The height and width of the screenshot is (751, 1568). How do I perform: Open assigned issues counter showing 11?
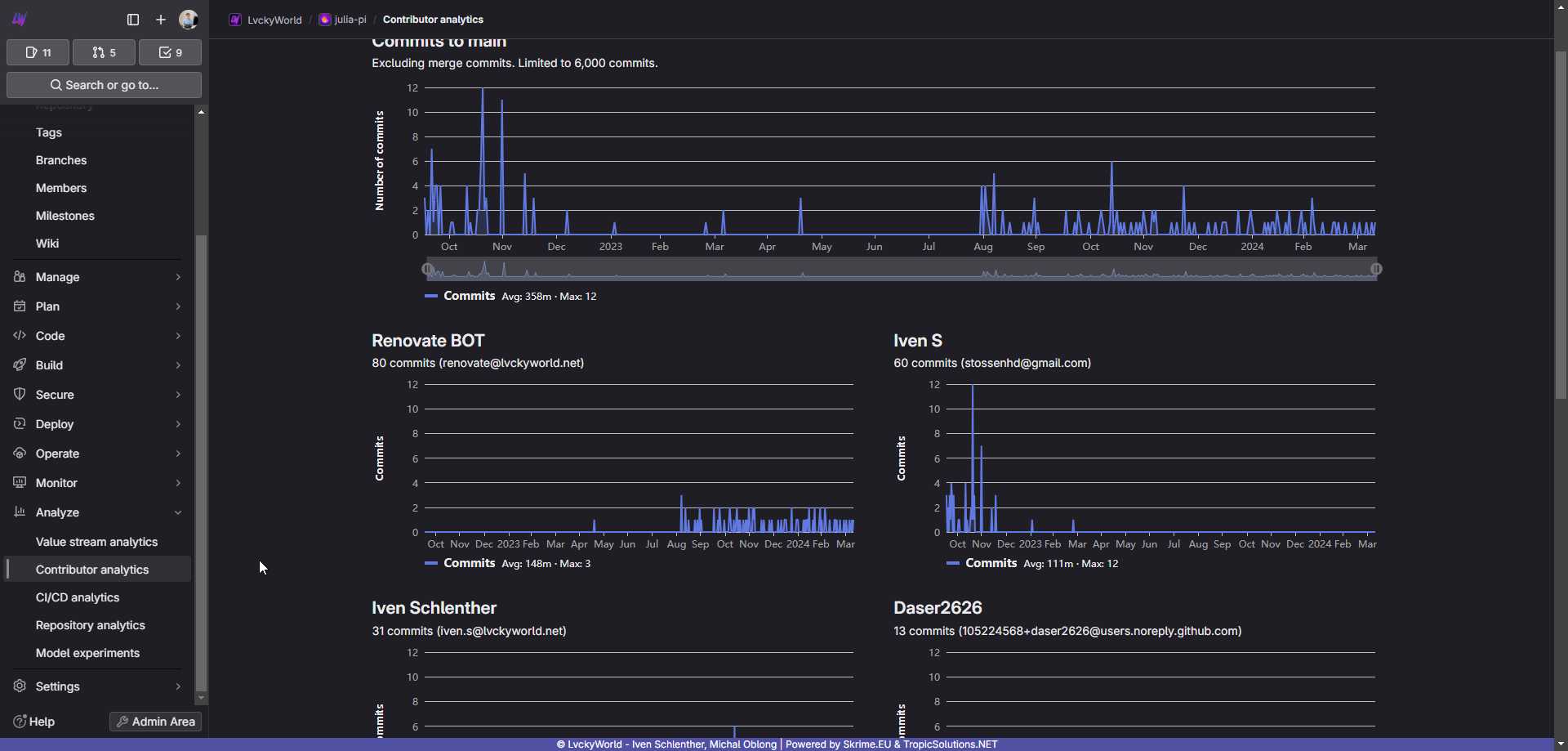coord(38,52)
